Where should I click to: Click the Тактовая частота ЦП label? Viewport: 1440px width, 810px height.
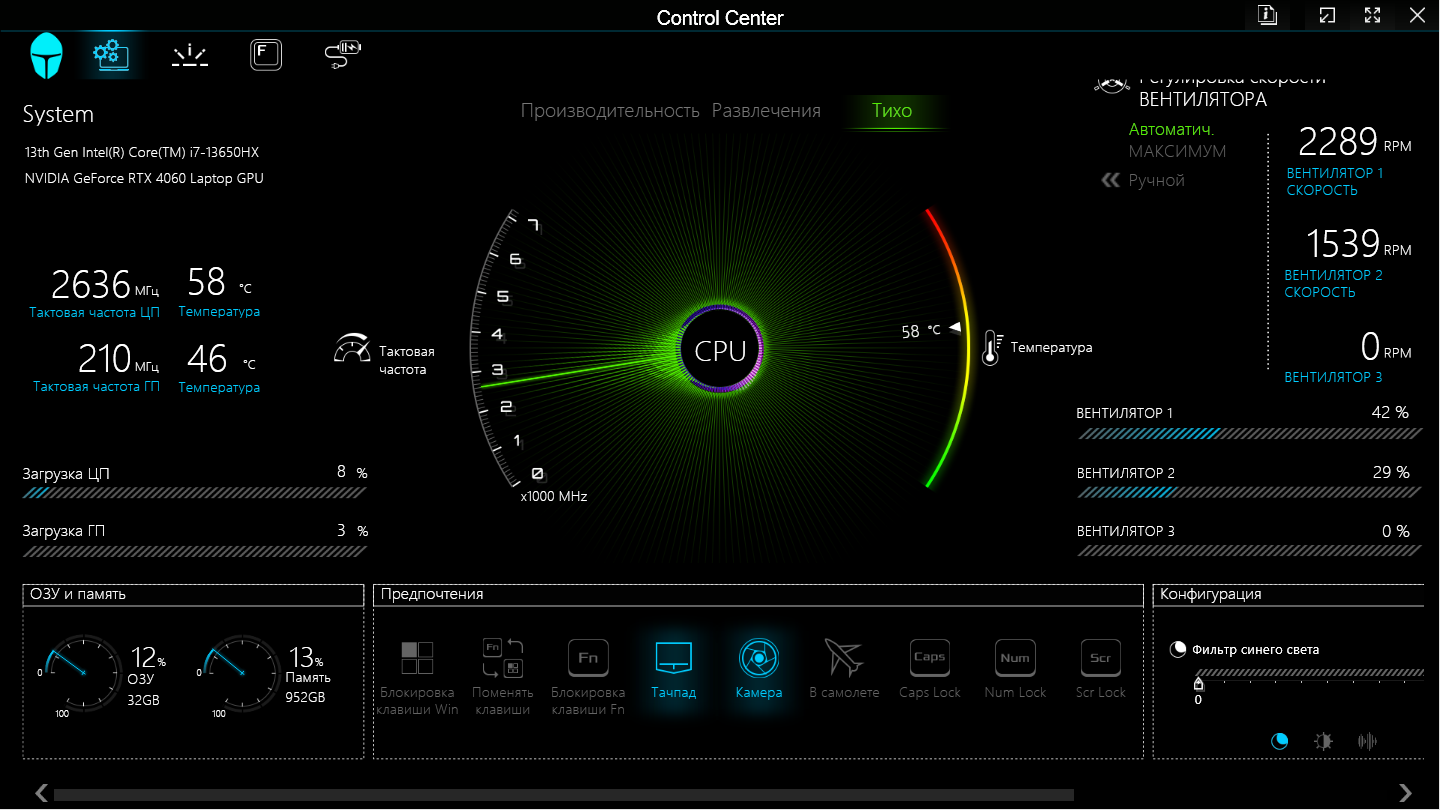tap(94, 312)
